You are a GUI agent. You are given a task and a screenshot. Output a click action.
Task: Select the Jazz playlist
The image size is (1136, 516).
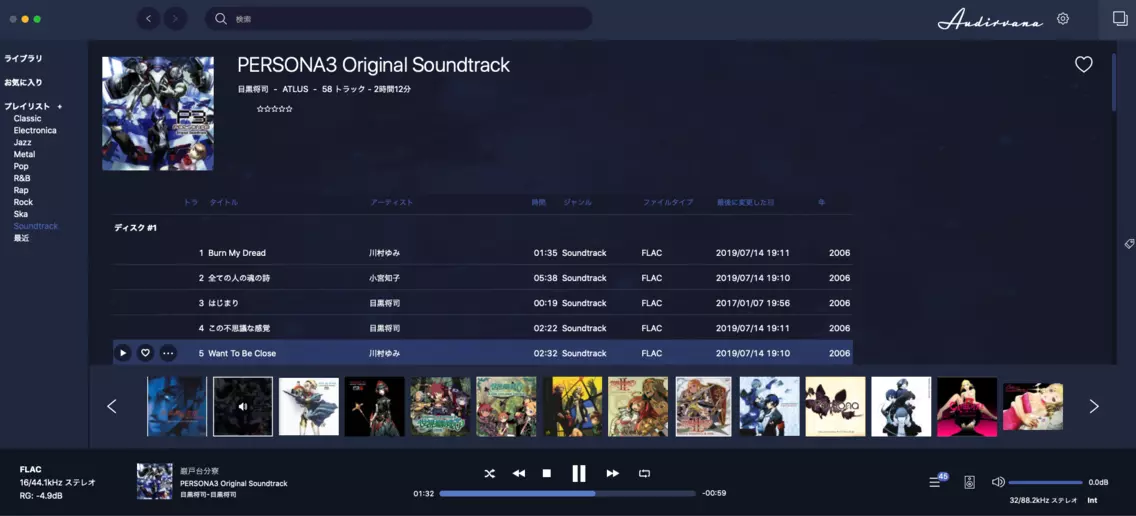point(22,143)
